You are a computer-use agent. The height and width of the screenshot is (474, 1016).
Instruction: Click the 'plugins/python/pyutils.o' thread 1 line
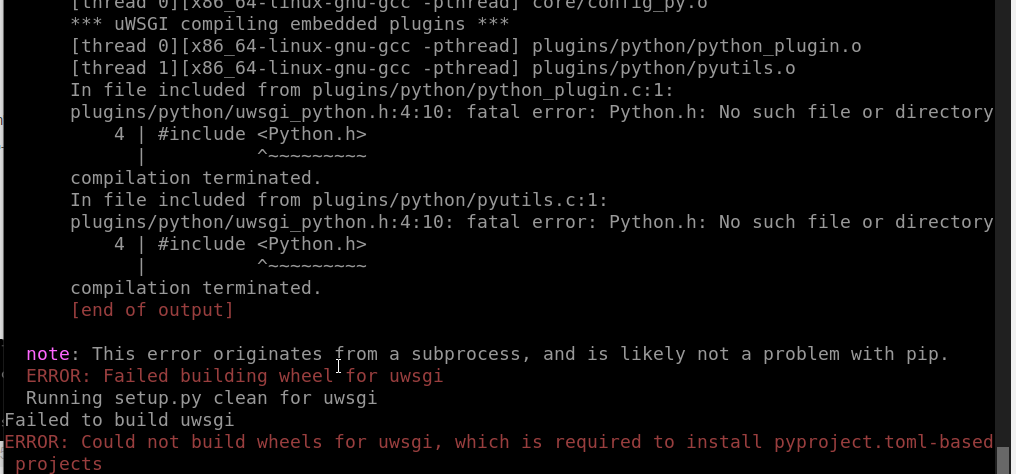(433, 69)
